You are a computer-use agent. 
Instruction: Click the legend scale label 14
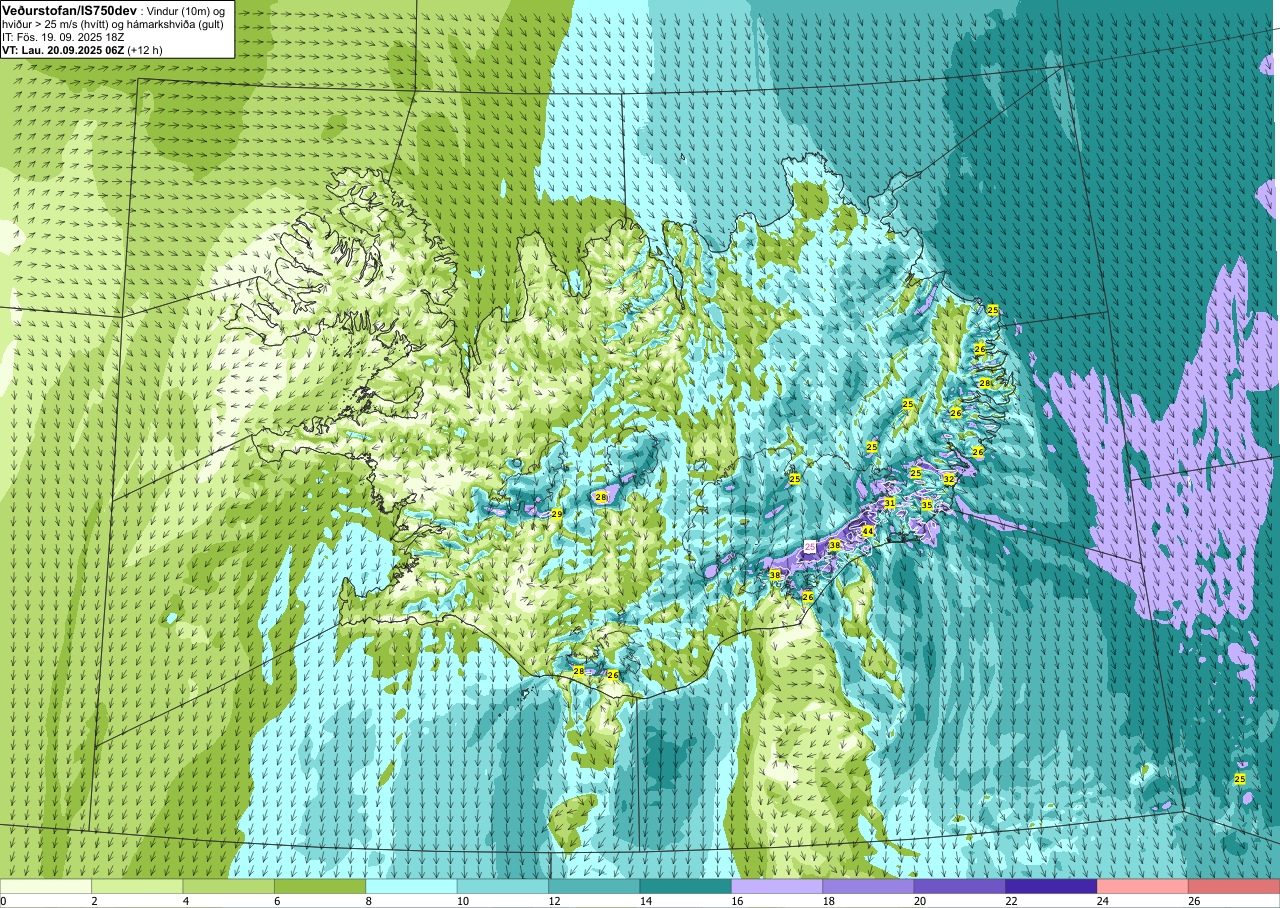tap(646, 901)
